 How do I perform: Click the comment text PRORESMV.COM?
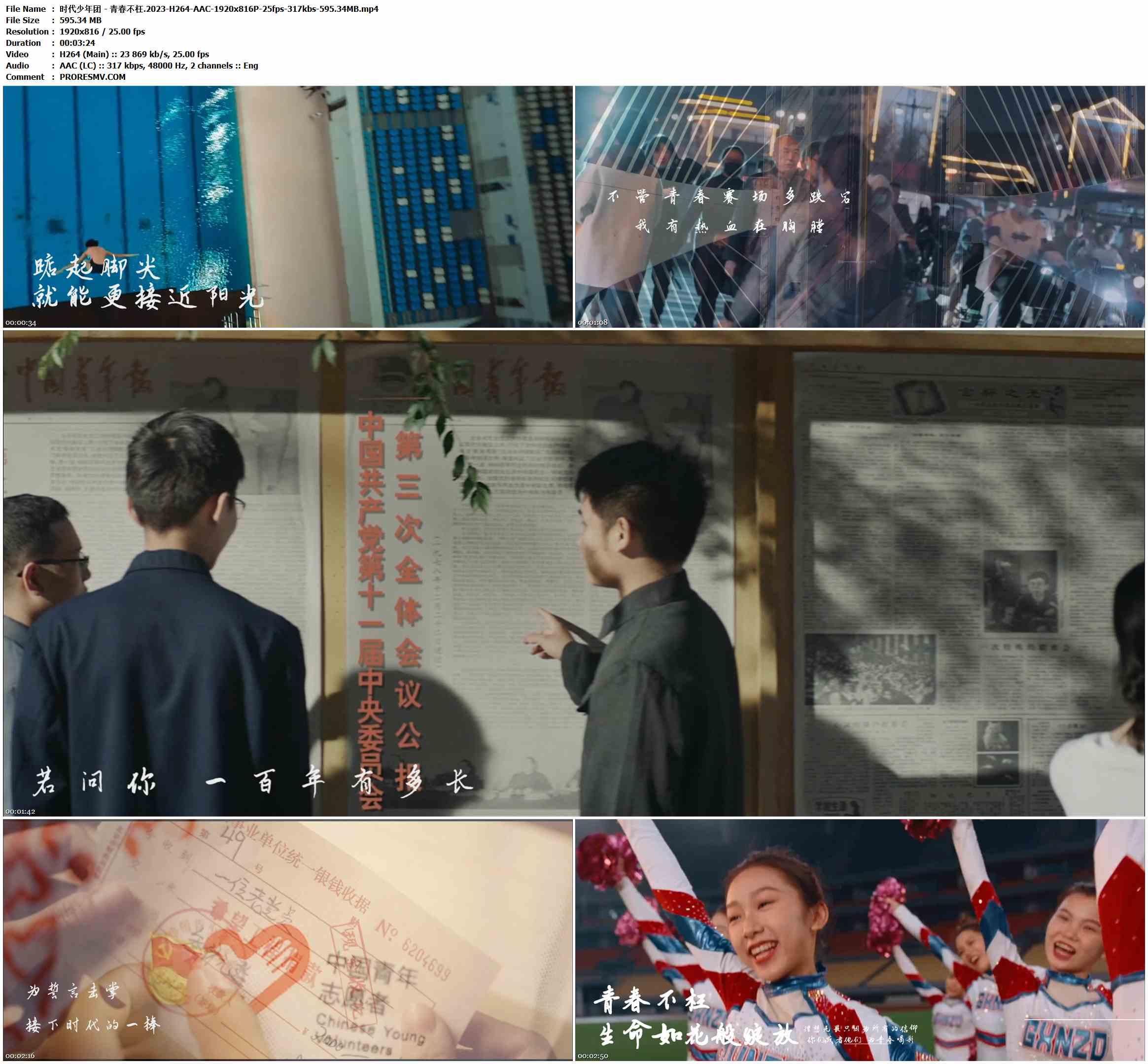click(x=93, y=77)
